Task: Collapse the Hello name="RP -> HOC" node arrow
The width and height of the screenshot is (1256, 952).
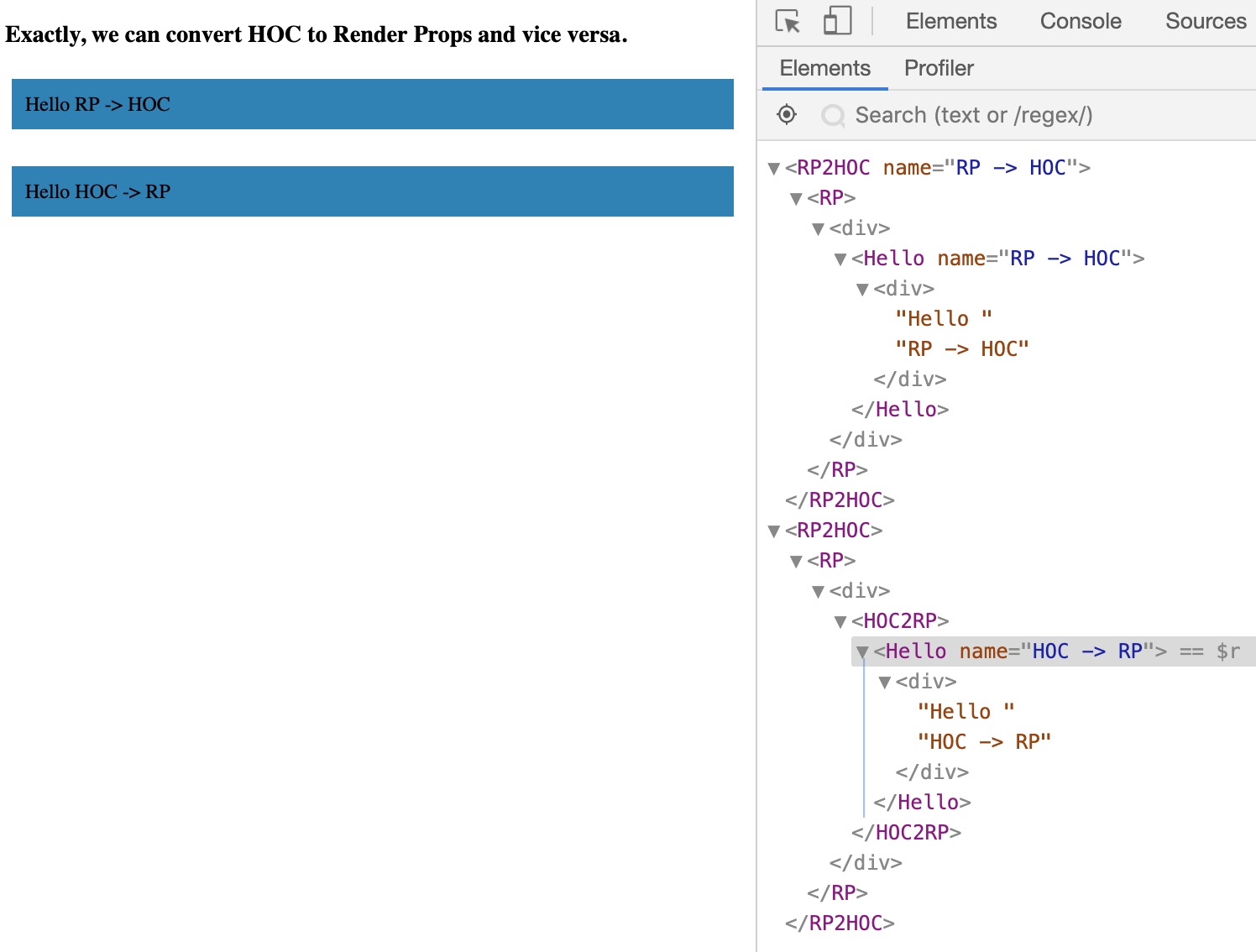Action: 840,259
